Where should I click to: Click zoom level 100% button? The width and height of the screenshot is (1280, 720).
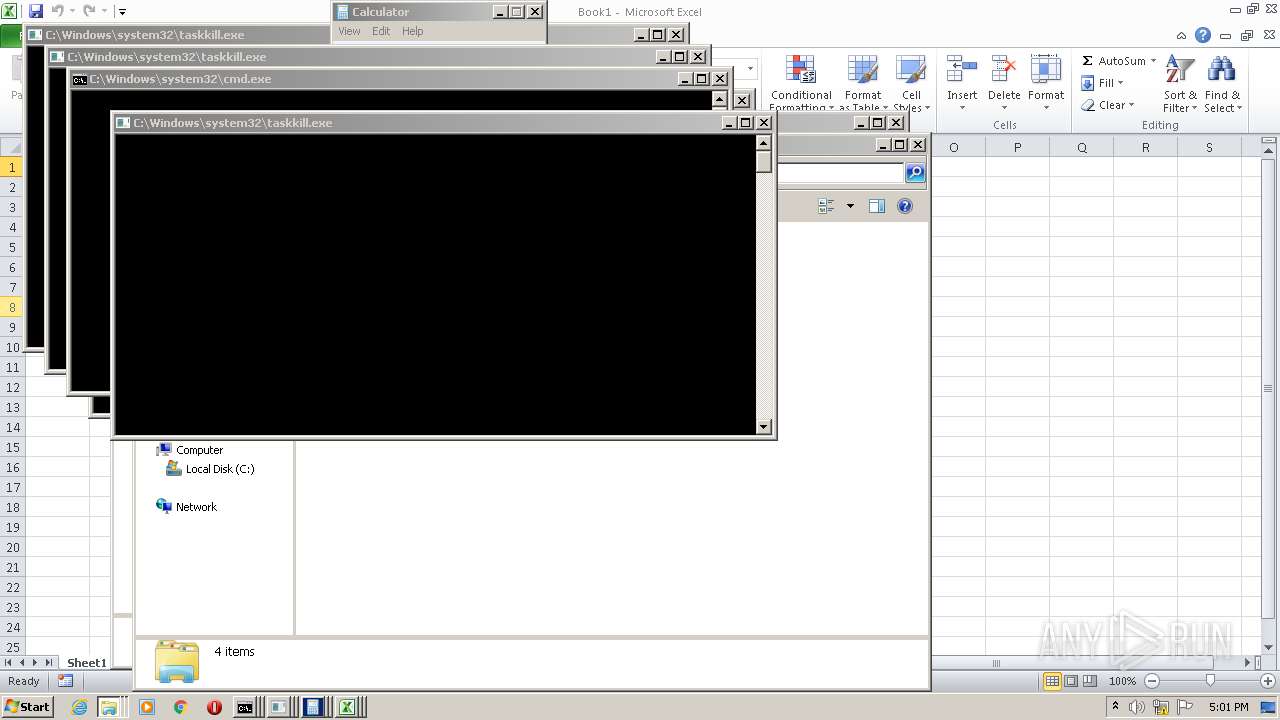[x=1122, y=681]
